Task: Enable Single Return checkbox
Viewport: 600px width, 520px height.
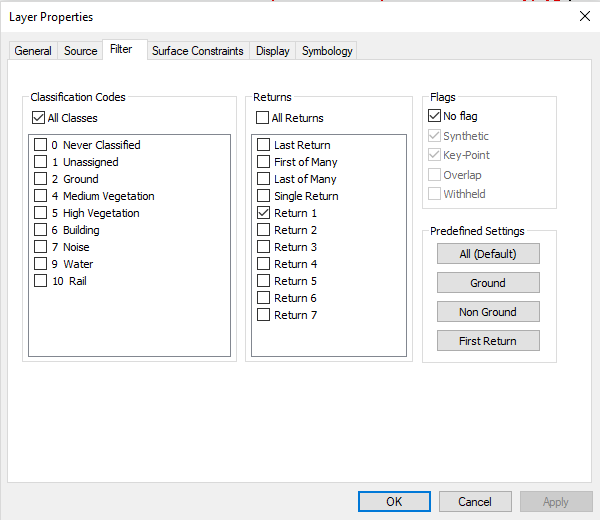Action: pyautogui.click(x=263, y=196)
